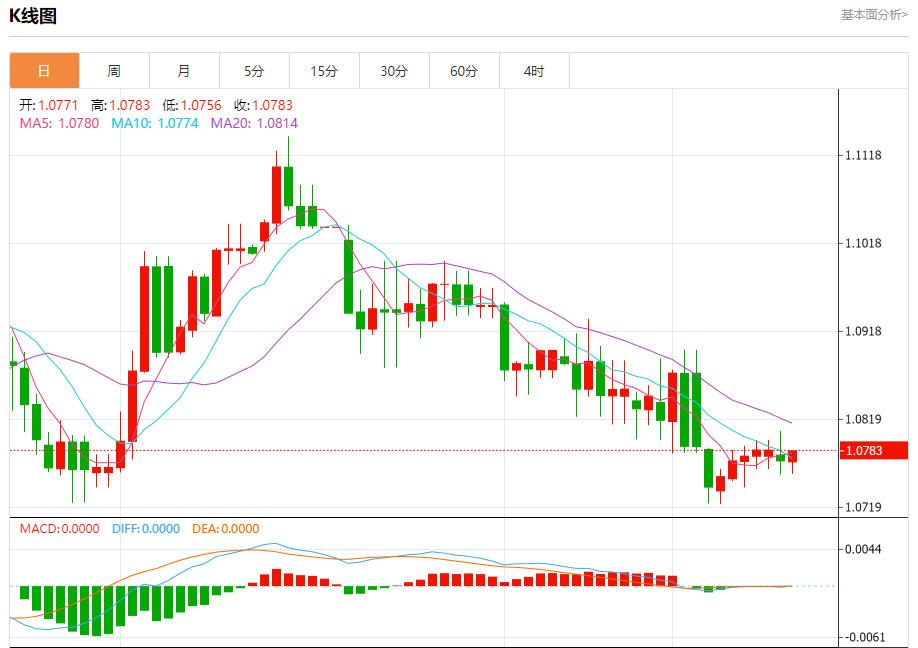Click the latest red candlestick at right

(793, 456)
